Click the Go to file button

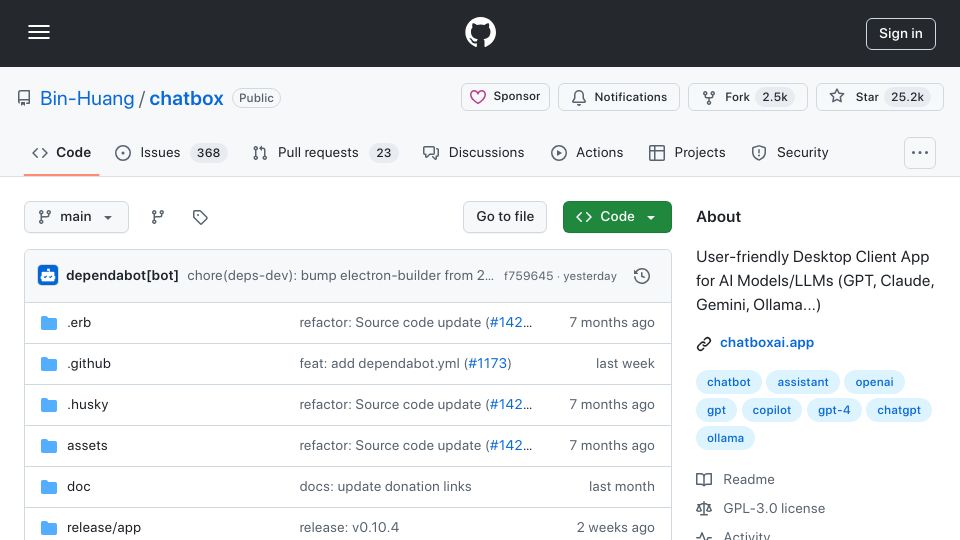pos(505,217)
